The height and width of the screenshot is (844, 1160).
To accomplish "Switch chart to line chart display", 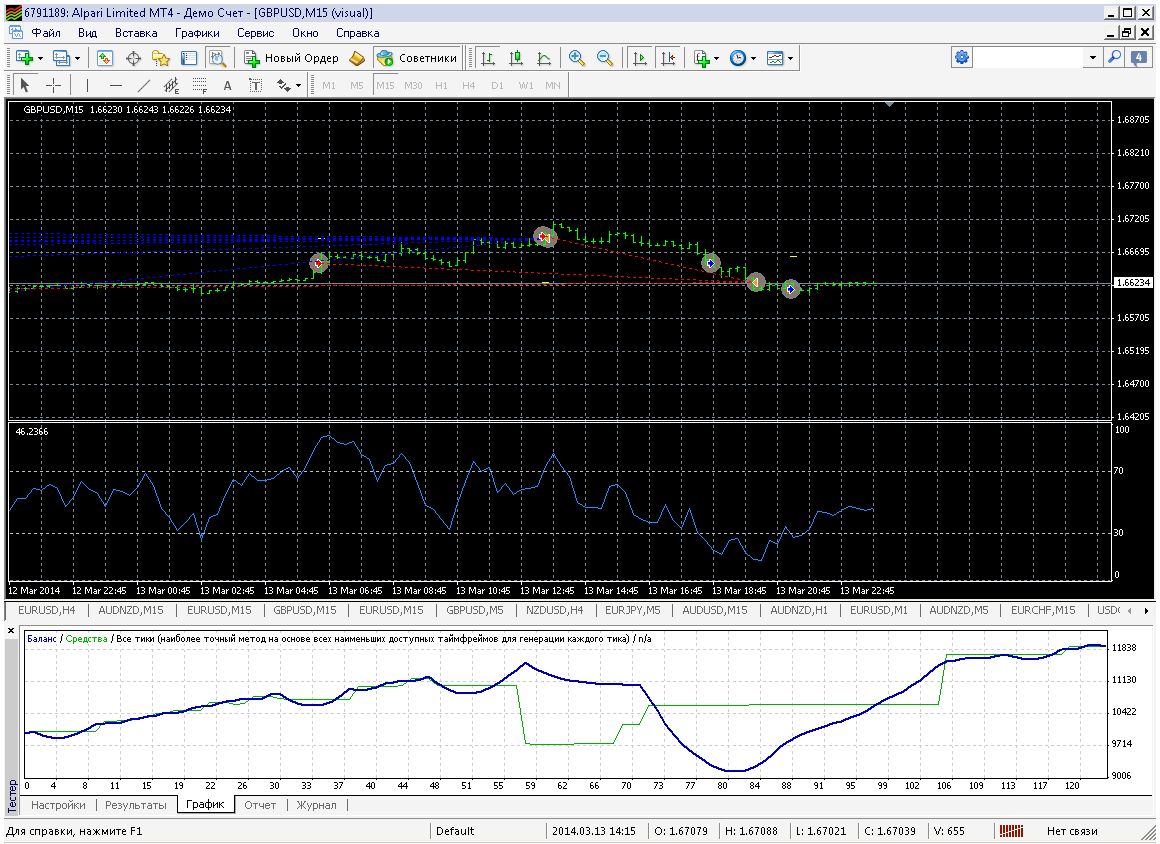I will click(x=544, y=58).
